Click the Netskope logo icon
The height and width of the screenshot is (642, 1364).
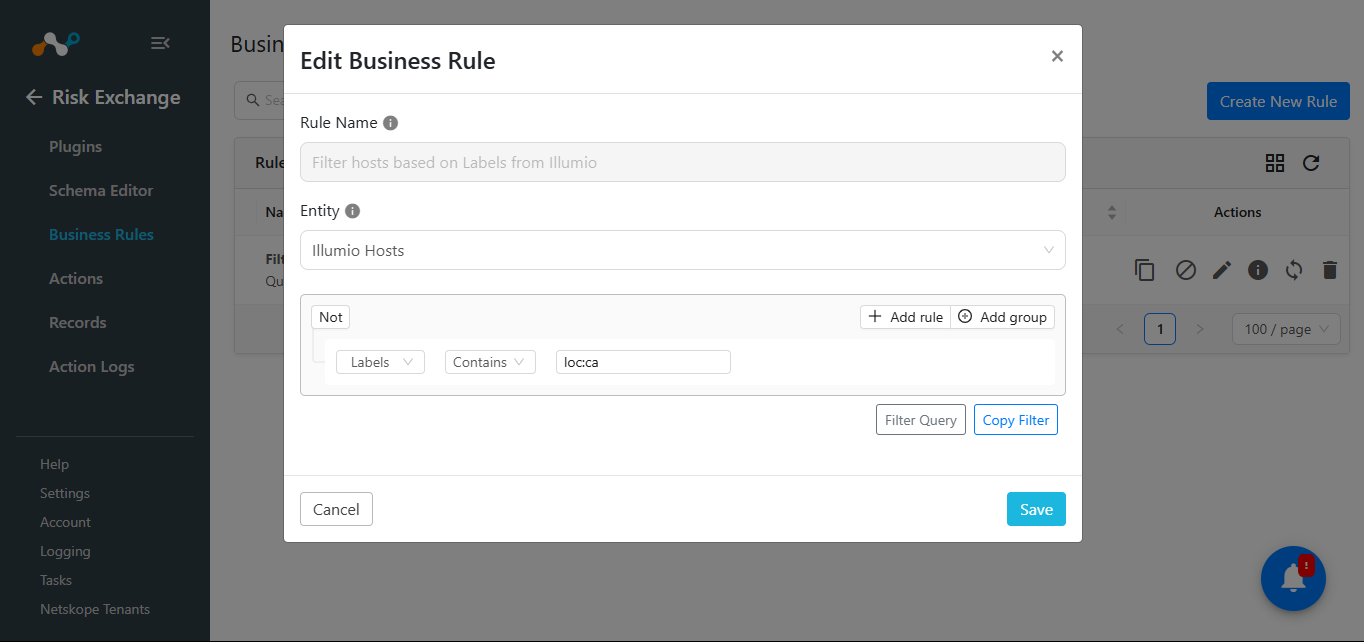tap(56, 43)
